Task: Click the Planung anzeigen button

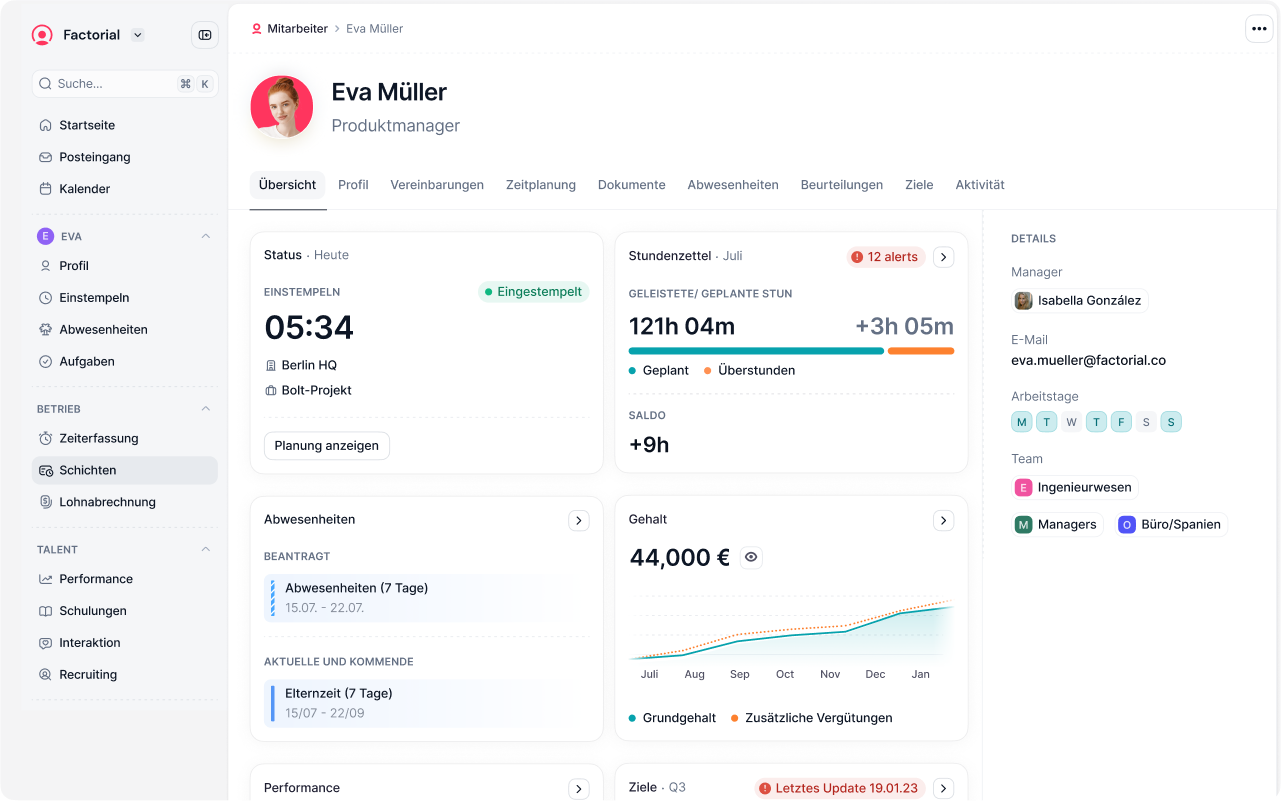Action: [326, 446]
